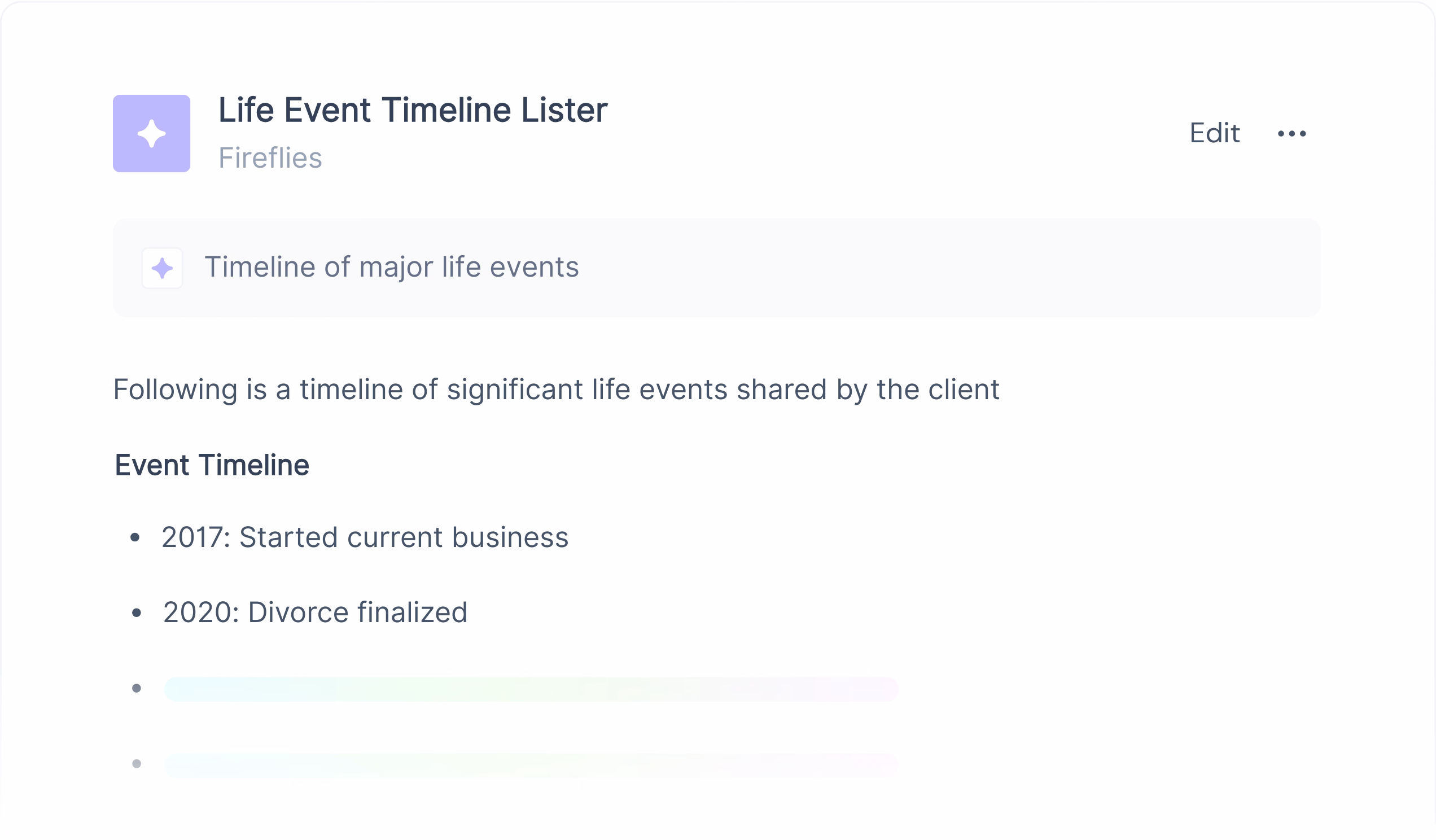This screenshot has height=840, width=1436.
Task: Click the bullet before 2020 entry
Action: click(136, 613)
